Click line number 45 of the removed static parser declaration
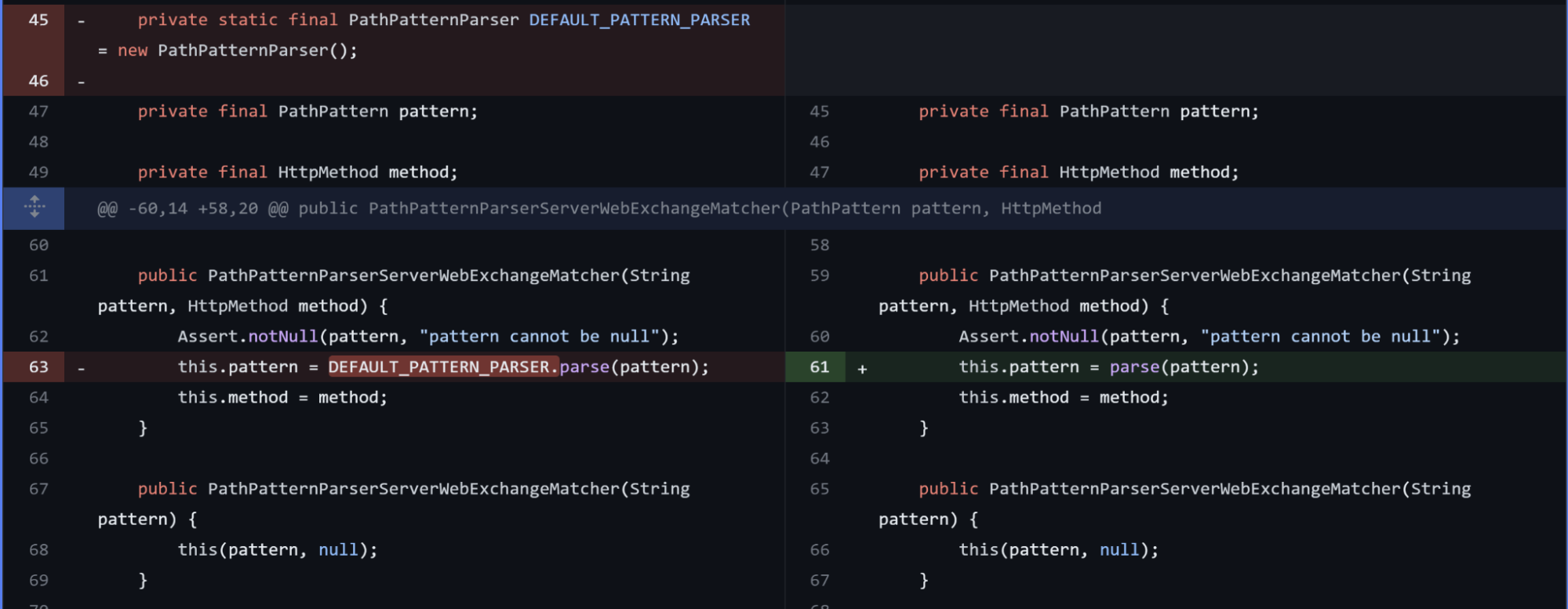The height and width of the screenshot is (609, 1568). coord(38,20)
